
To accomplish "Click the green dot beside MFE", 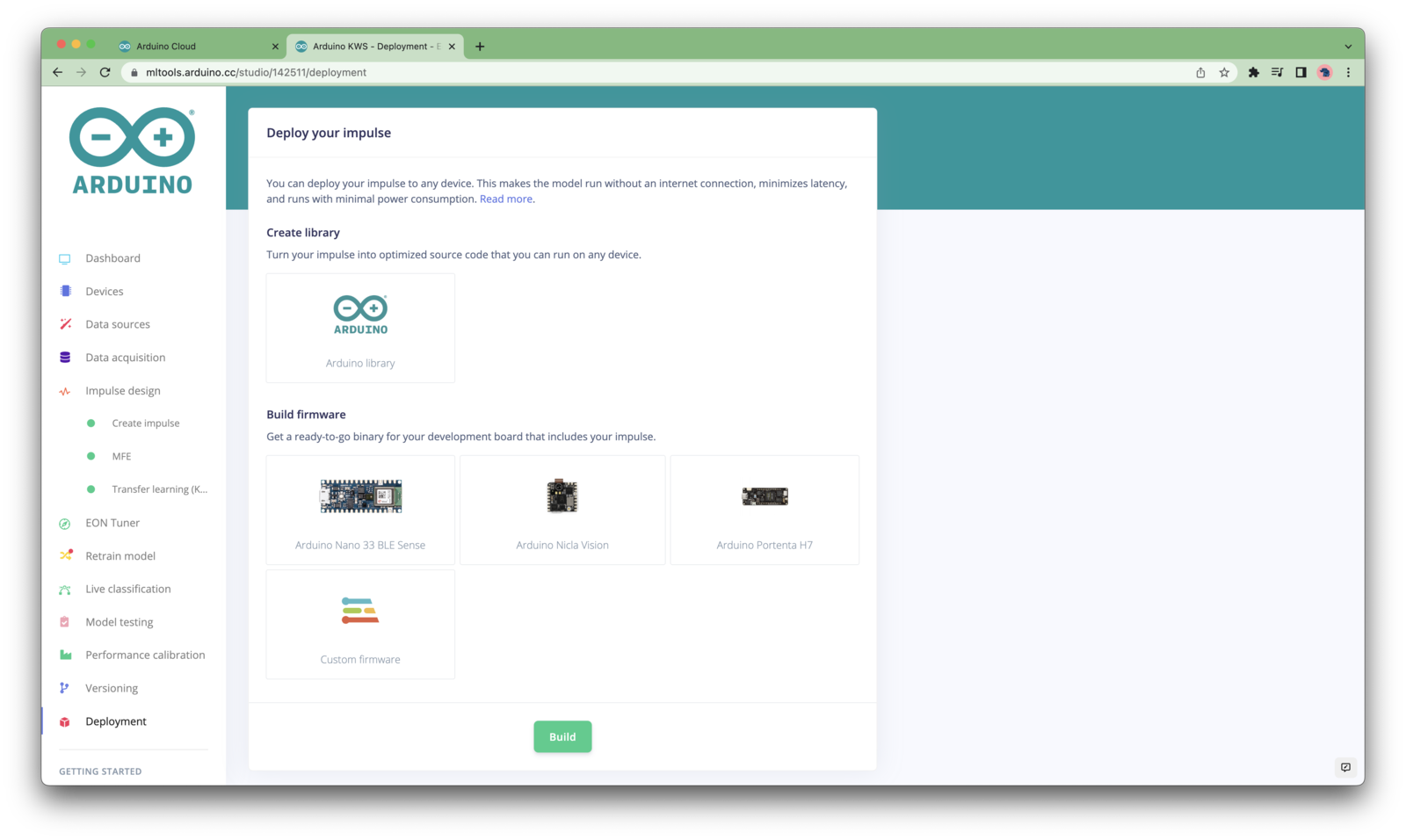I will (x=91, y=456).
